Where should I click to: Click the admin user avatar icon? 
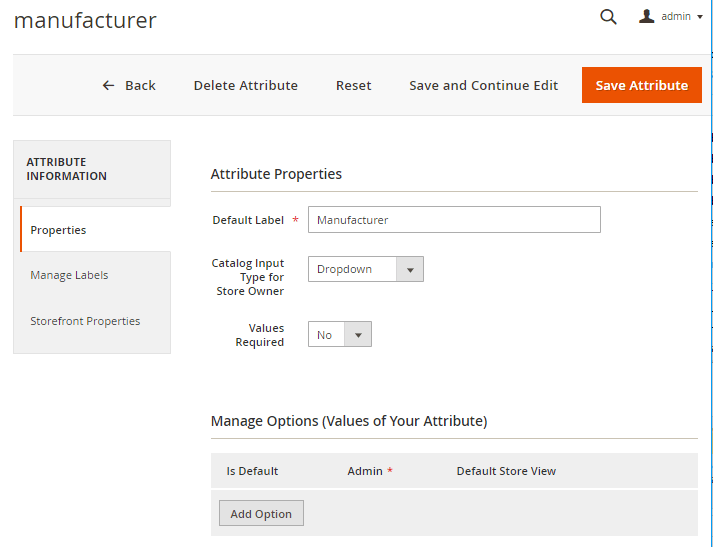click(x=647, y=16)
